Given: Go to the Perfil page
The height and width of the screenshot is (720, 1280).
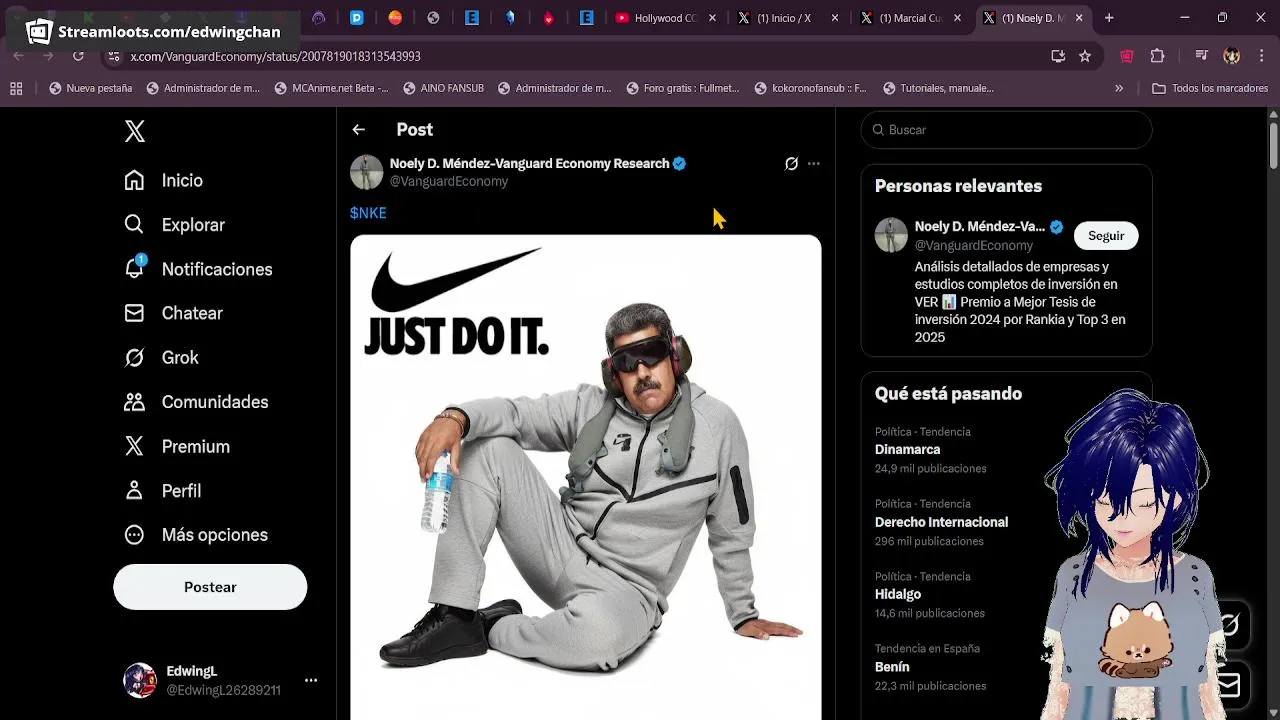Looking at the screenshot, I should point(162,490).
